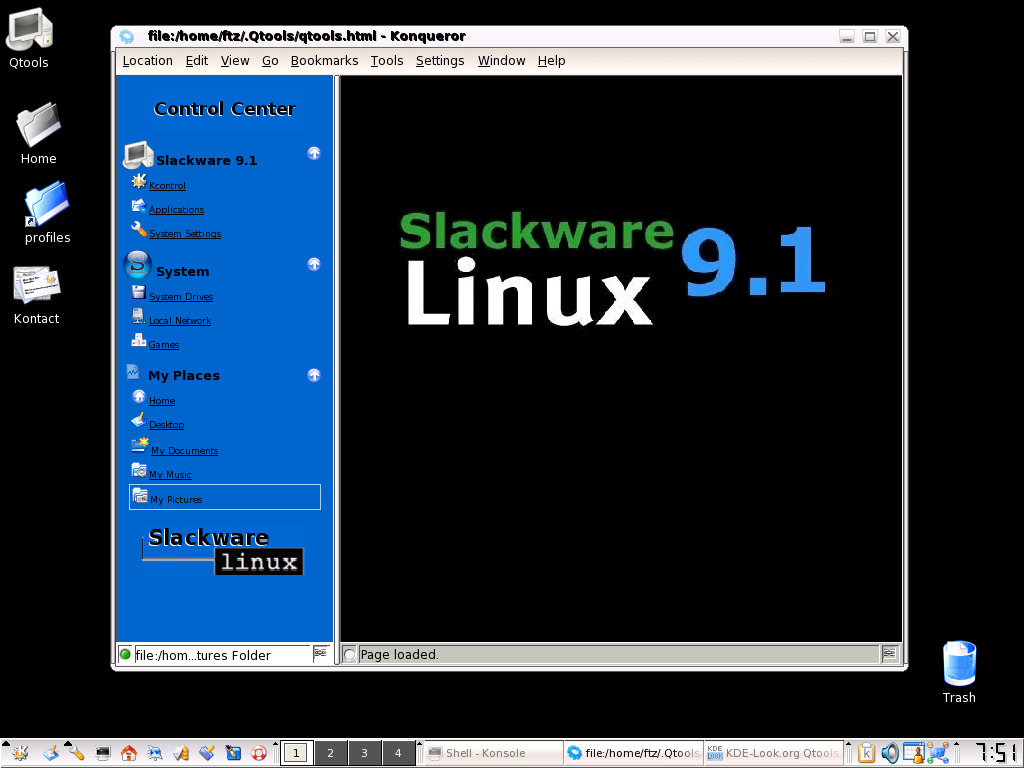
Task: Follow the Applications link
Action: [176, 210]
